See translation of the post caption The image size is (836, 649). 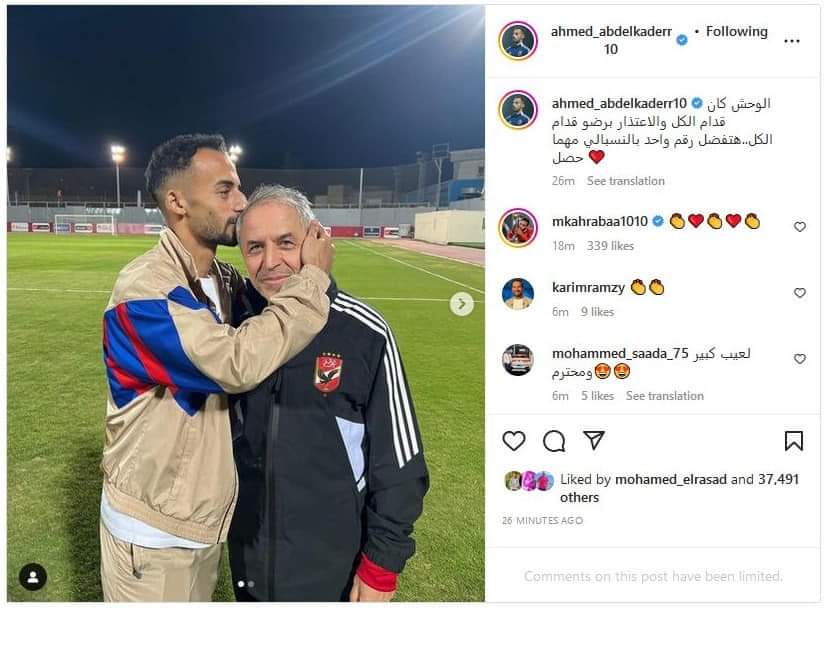625,181
